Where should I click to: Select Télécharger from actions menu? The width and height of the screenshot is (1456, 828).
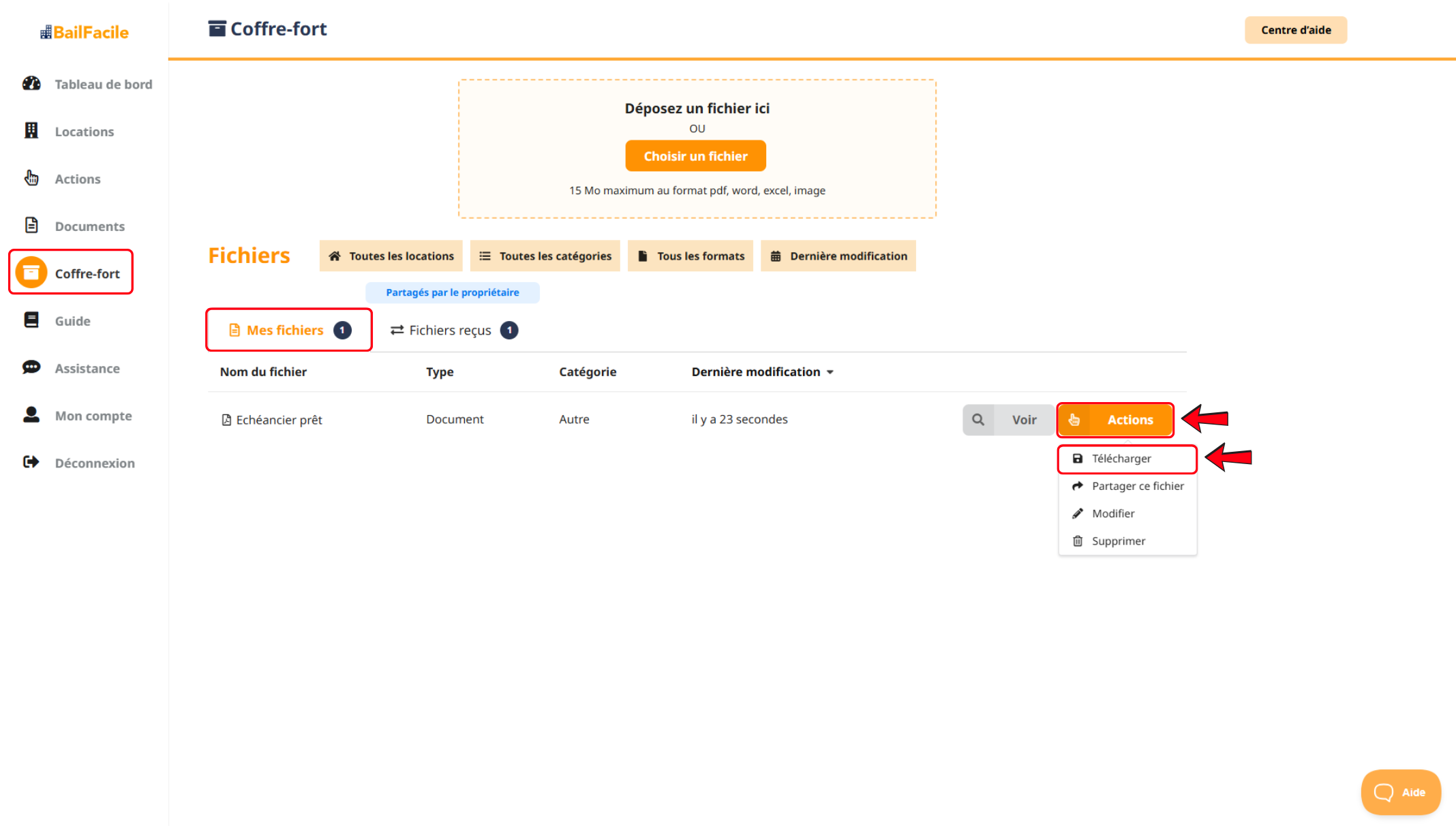(x=1121, y=459)
